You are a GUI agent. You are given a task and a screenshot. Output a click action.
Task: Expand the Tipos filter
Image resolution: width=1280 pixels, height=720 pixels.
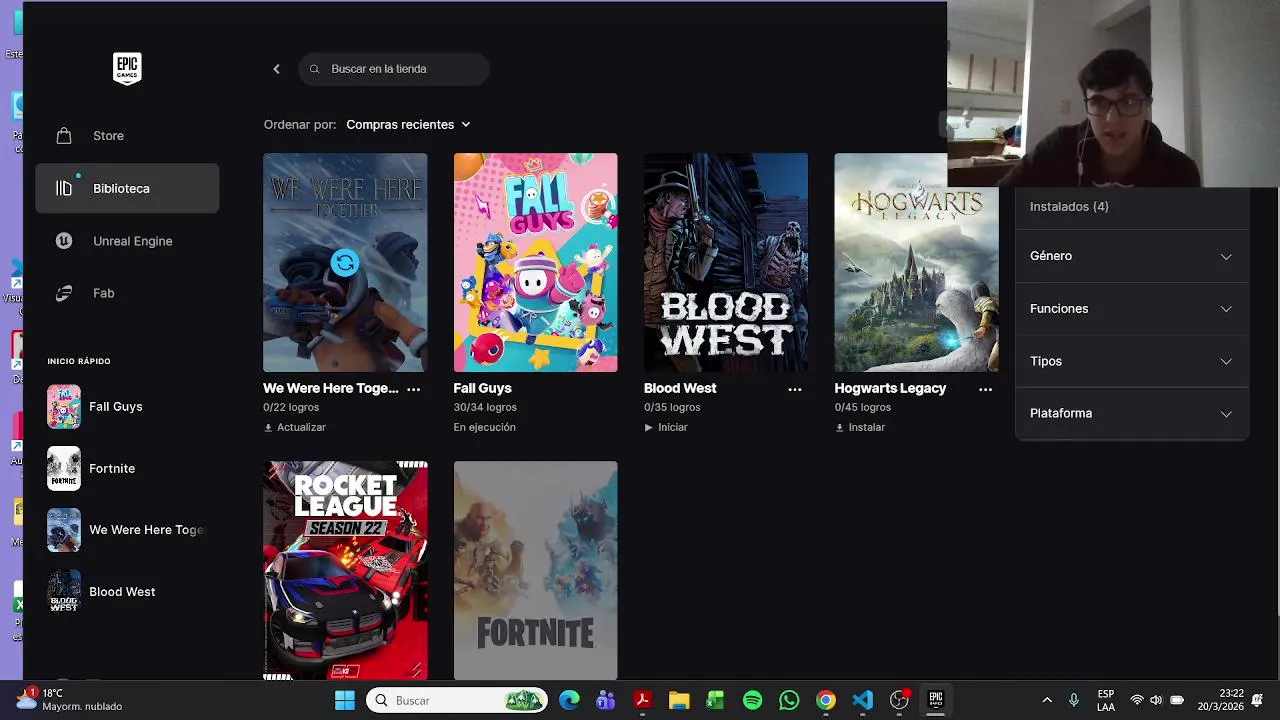click(x=1131, y=361)
